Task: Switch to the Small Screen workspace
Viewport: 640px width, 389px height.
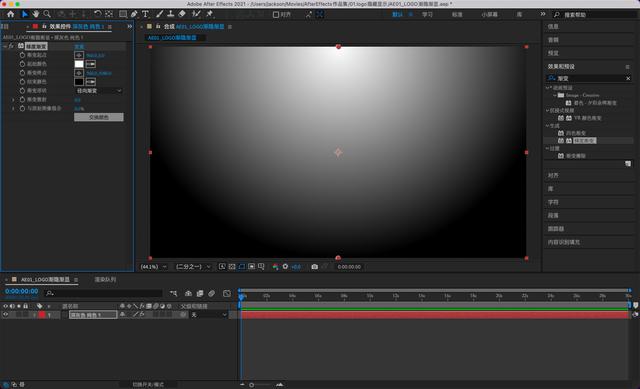Action: (489, 15)
